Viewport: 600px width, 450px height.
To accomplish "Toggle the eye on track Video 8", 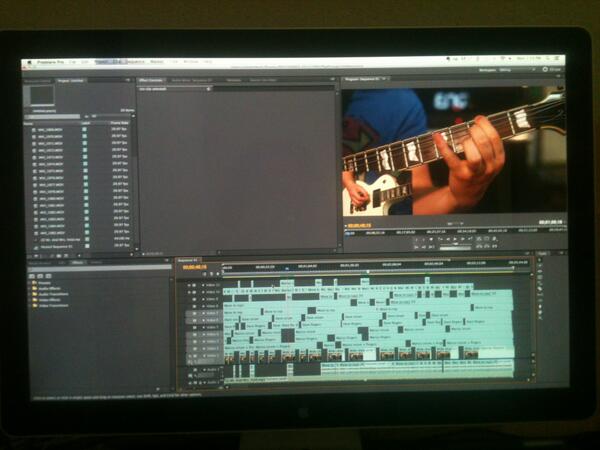I will (189, 306).
